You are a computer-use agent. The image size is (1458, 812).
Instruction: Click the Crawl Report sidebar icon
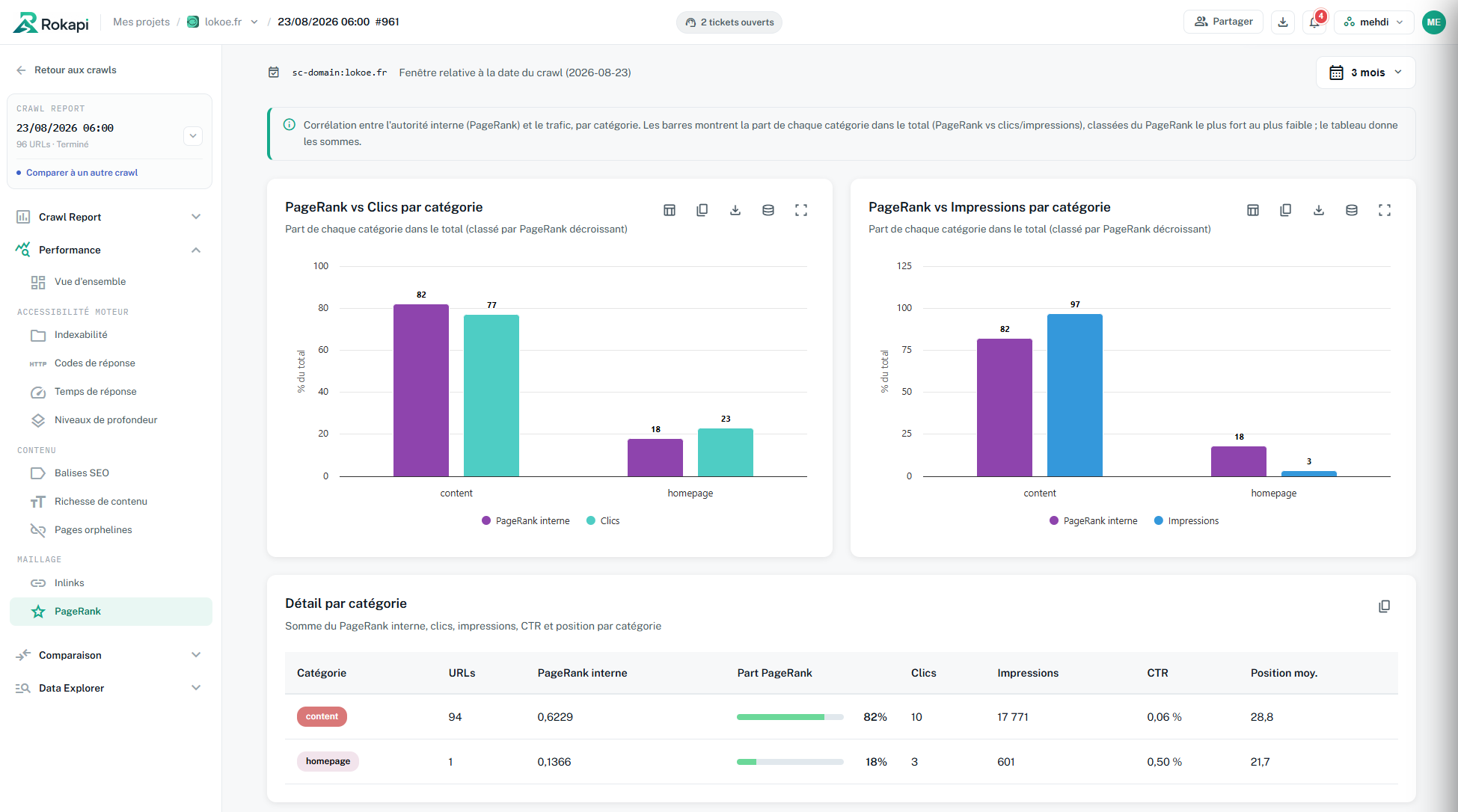pos(23,217)
